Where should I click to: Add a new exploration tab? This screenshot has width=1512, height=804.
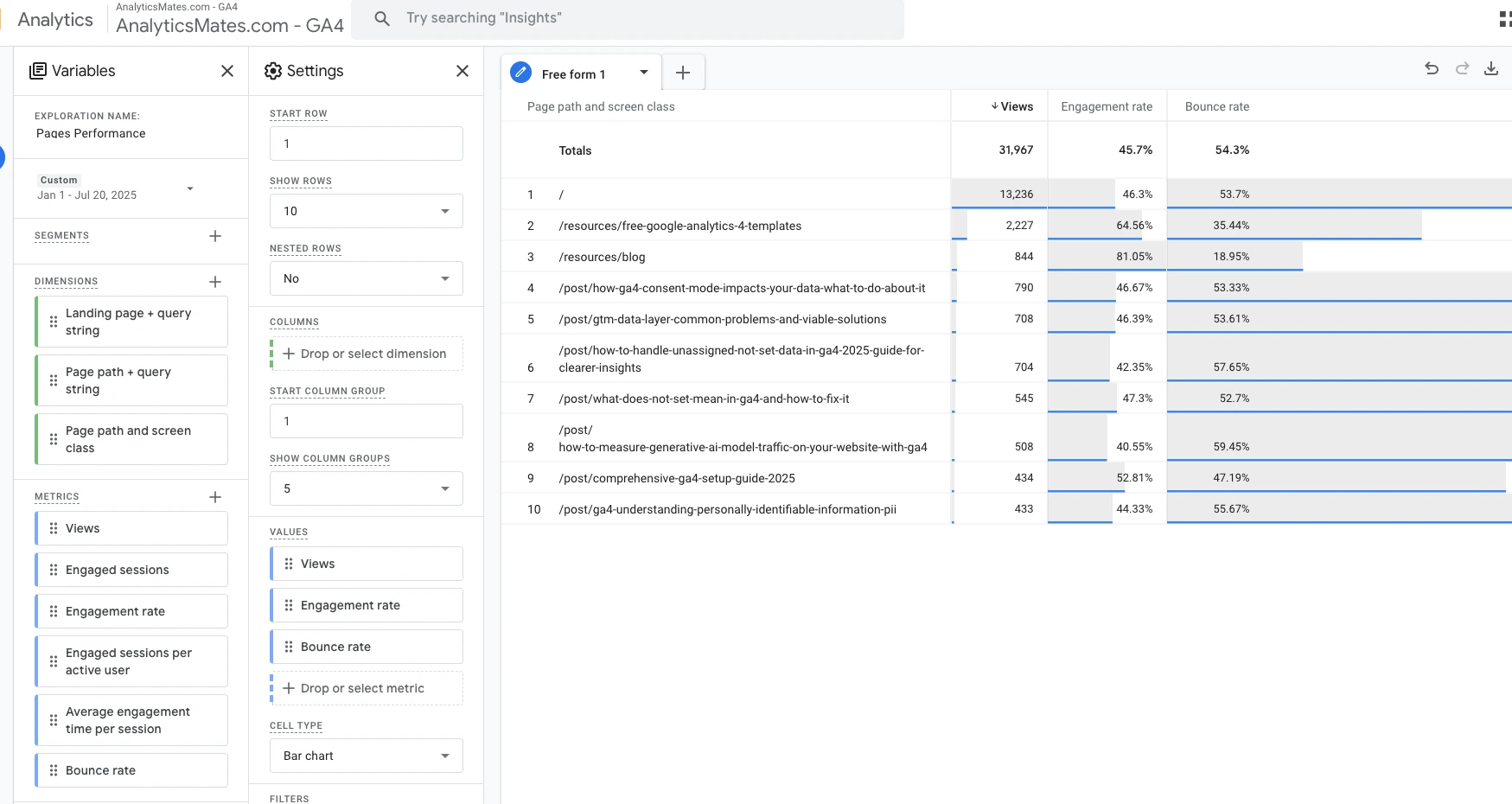[683, 73]
